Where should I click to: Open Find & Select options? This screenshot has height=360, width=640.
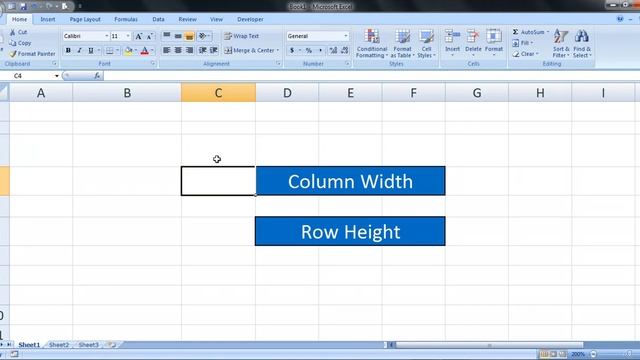(582, 44)
